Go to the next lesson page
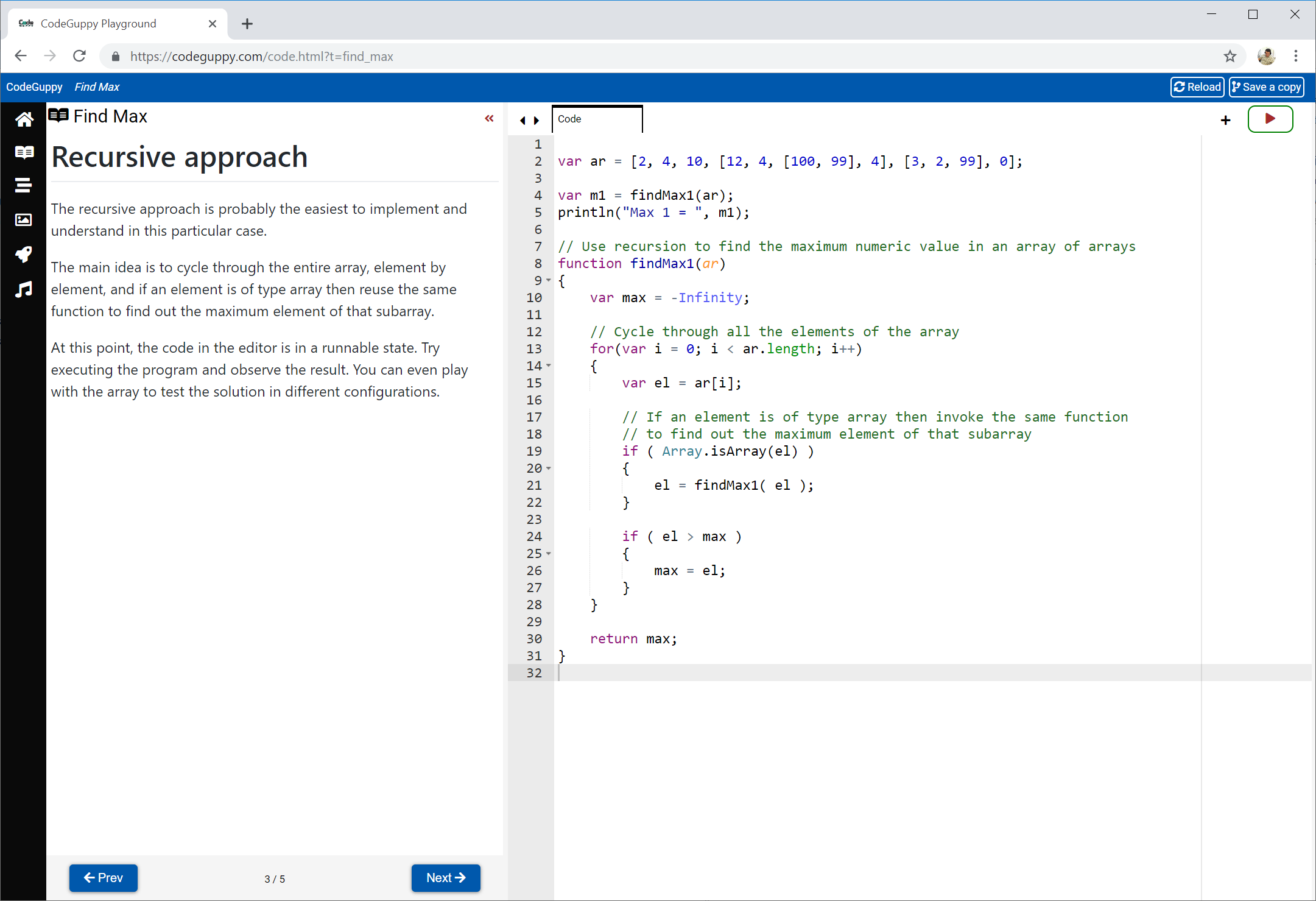The image size is (1316, 901). click(445, 877)
